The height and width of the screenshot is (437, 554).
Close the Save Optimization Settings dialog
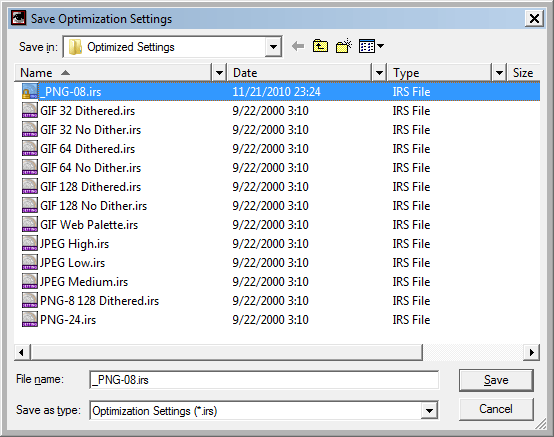[534, 18]
